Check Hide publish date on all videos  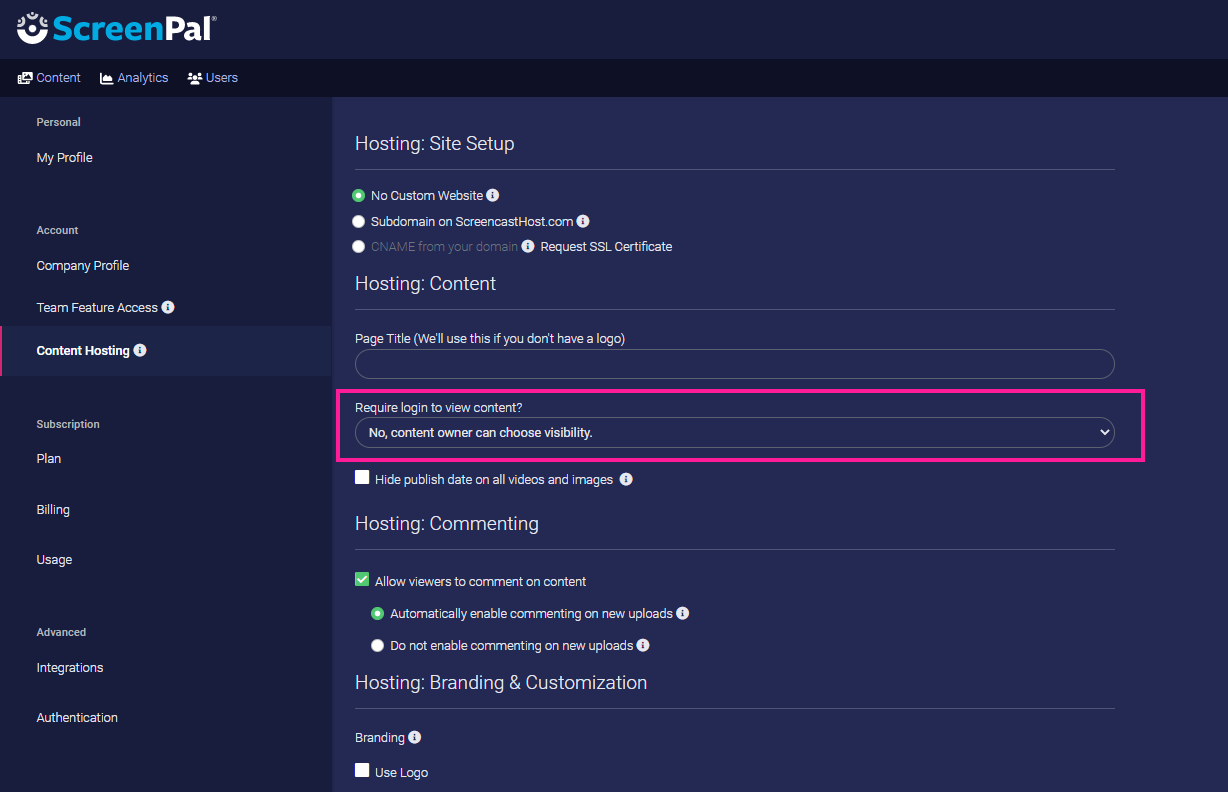click(362, 478)
